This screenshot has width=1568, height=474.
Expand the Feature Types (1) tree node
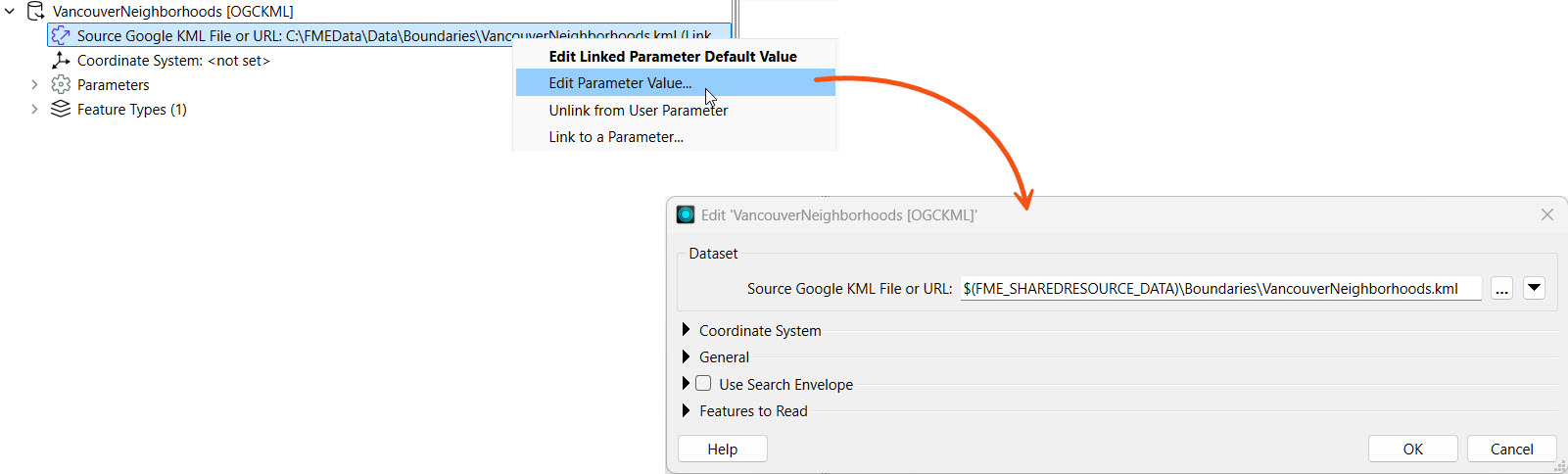point(34,110)
